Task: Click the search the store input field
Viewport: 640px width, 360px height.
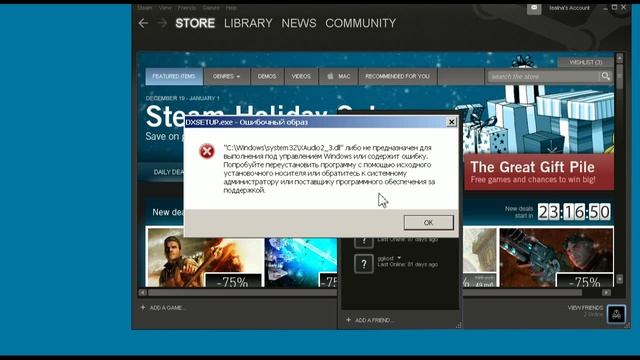Action: [x=543, y=76]
